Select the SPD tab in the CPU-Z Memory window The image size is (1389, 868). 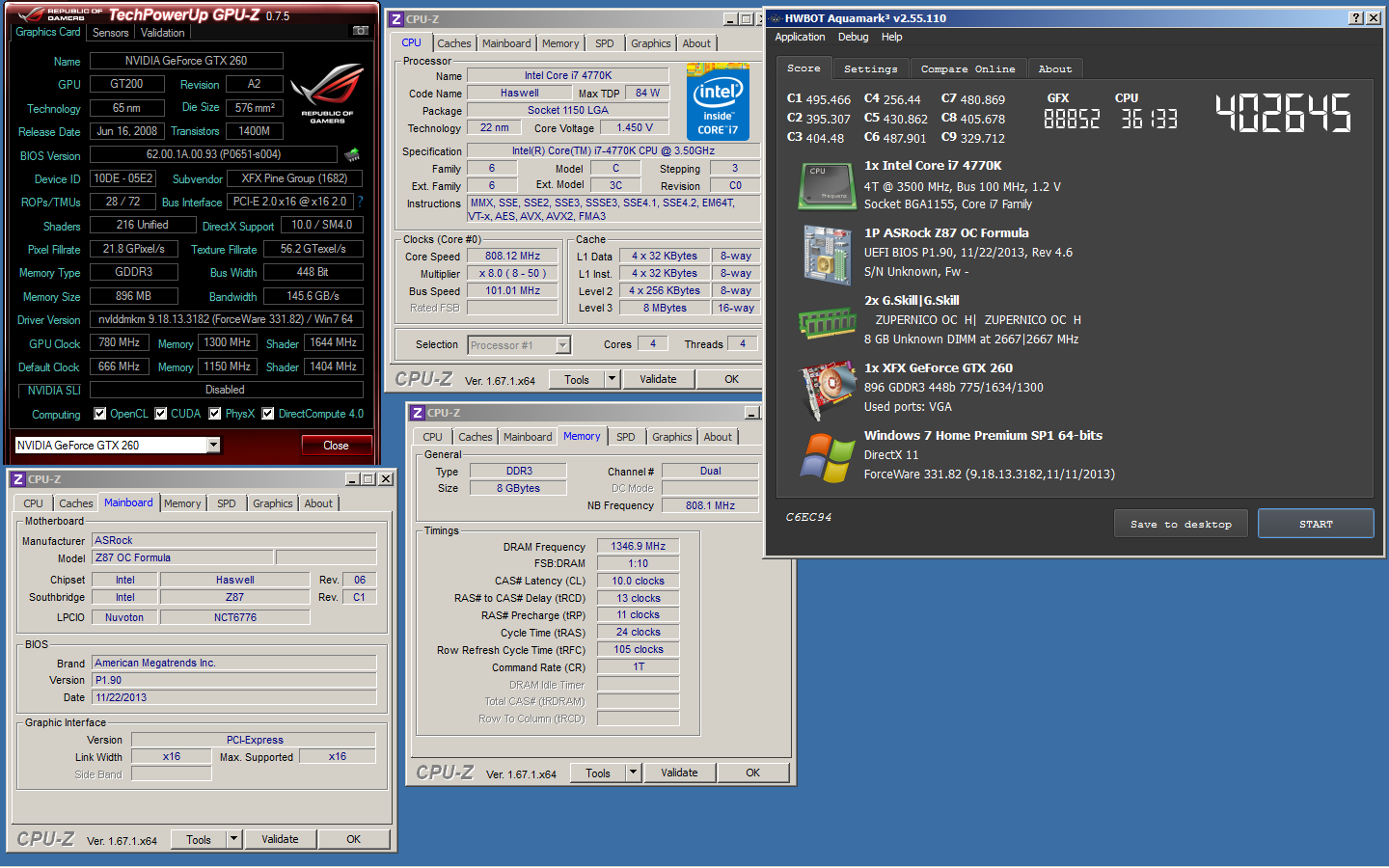coord(626,437)
